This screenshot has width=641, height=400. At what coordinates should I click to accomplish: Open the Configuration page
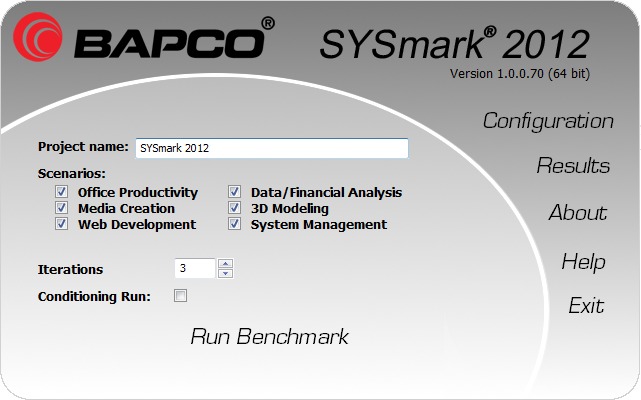click(x=548, y=121)
